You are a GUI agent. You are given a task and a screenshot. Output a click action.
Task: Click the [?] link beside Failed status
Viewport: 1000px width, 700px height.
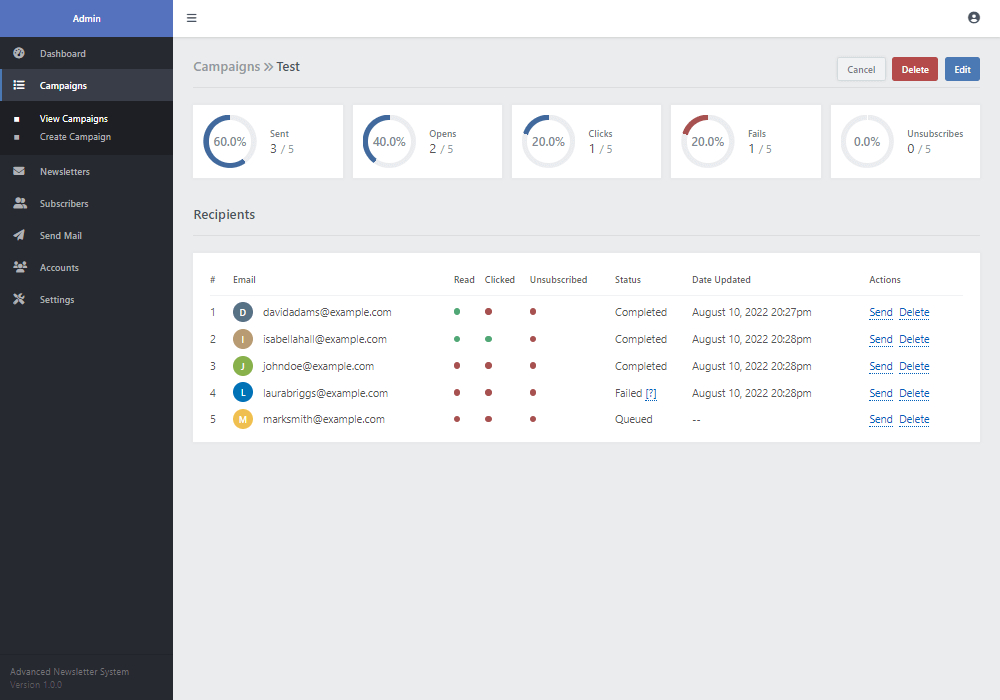[651, 393]
